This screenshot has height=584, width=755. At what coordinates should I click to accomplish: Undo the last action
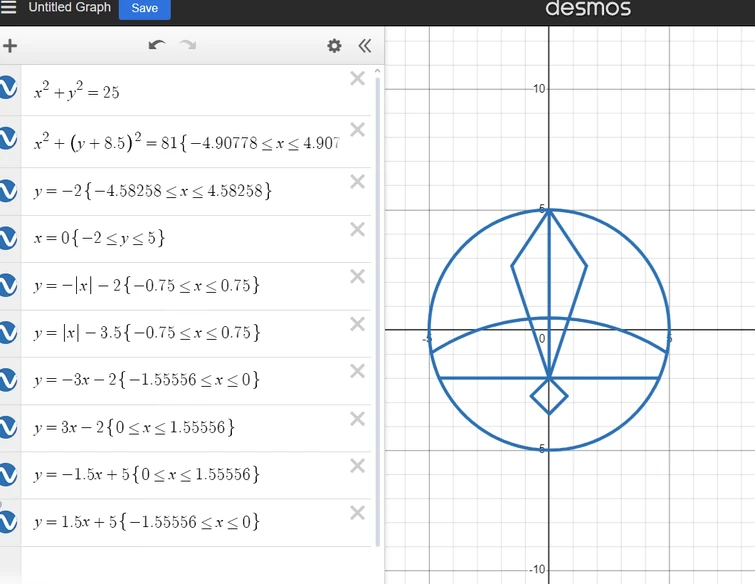click(x=157, y=45)
